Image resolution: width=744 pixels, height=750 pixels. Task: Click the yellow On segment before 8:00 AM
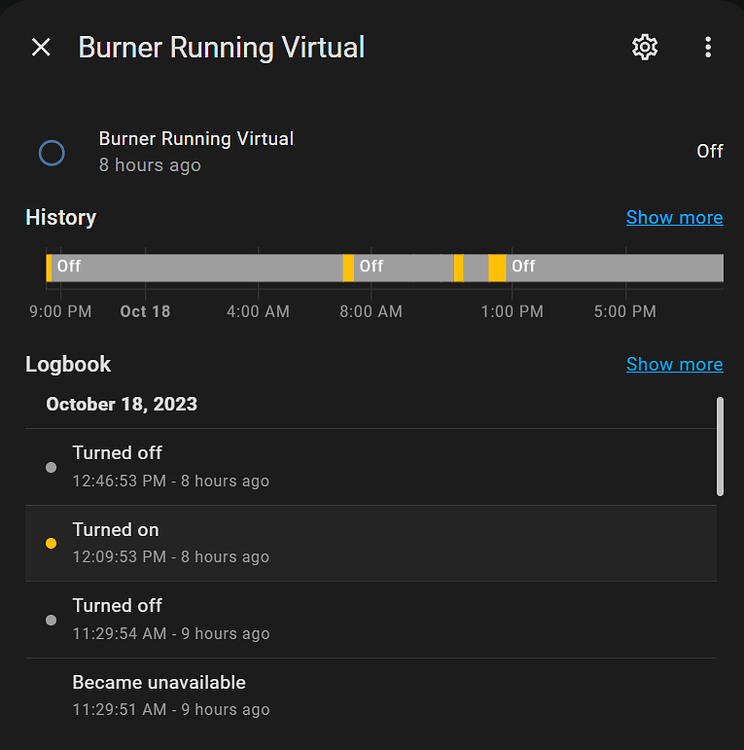348,268
